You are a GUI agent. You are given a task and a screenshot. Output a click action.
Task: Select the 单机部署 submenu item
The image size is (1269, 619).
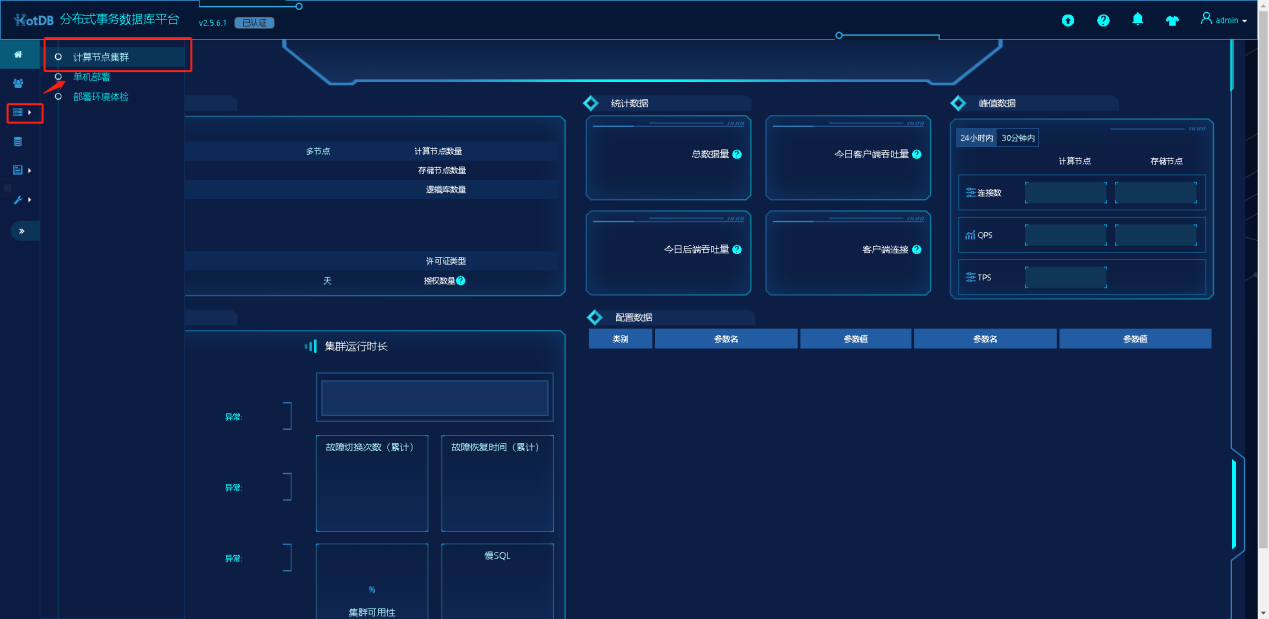click(x=92, y=77)
